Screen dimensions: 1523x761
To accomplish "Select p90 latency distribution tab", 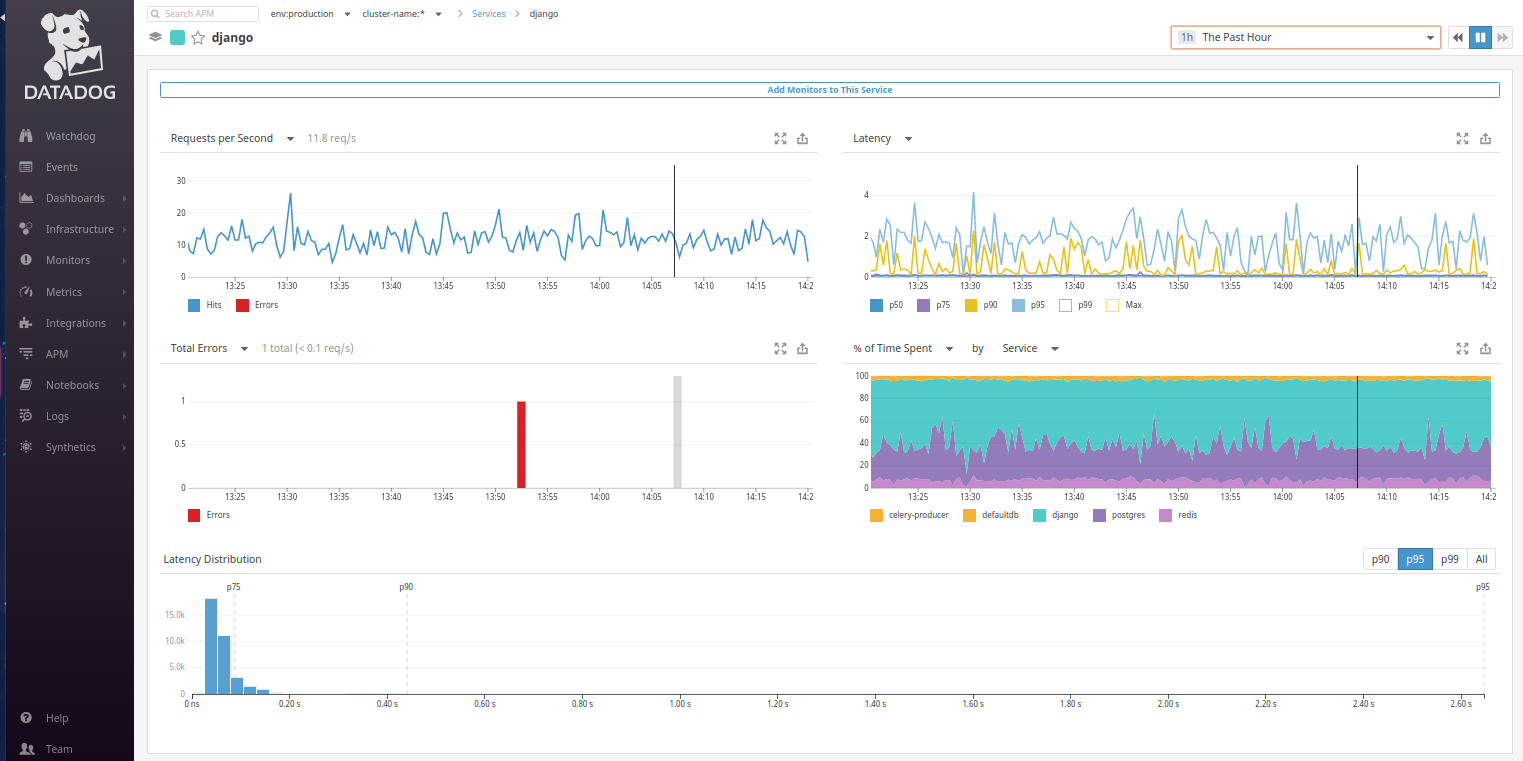I will pos(1380,560).
